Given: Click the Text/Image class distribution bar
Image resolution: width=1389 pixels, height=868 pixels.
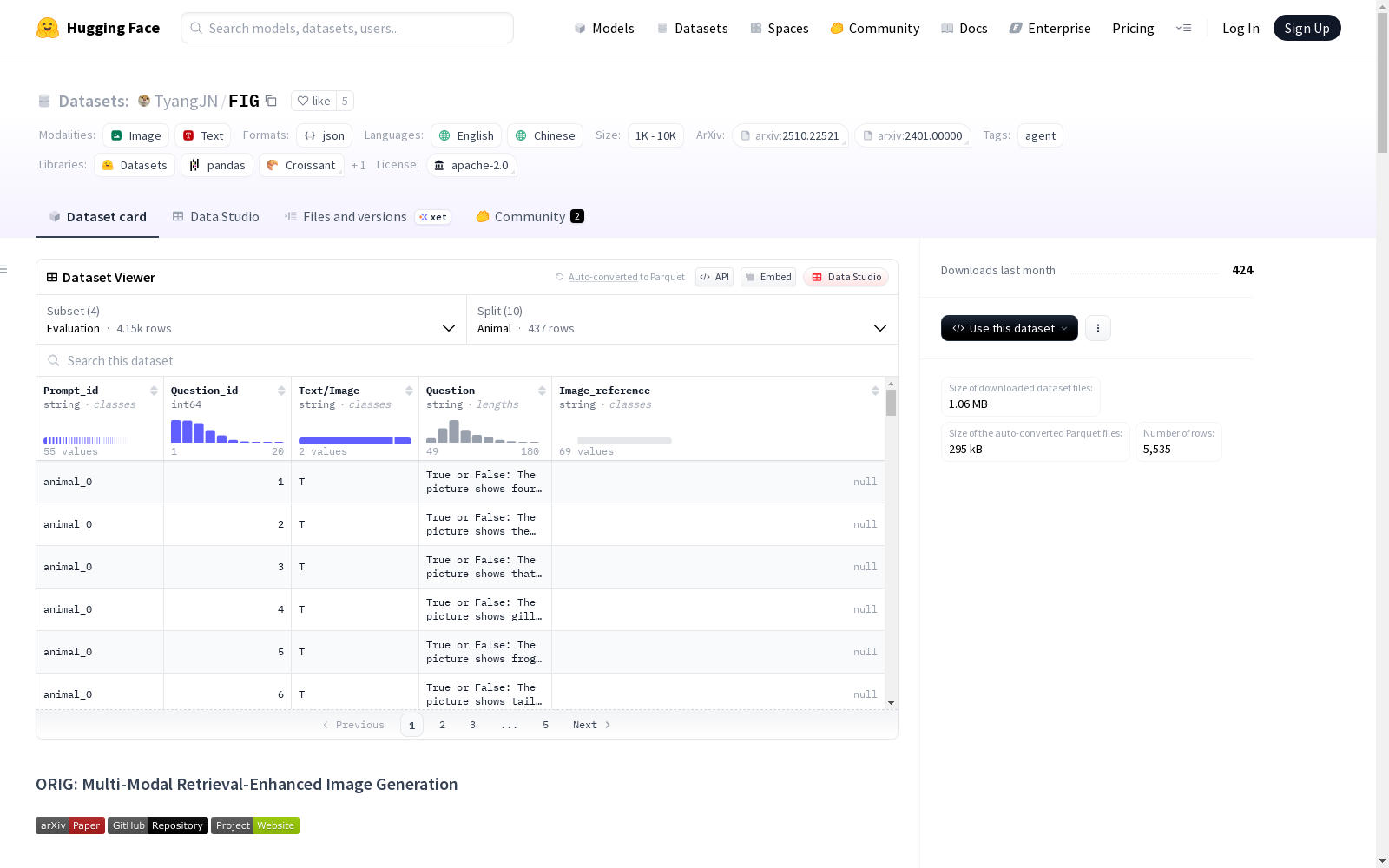Looking at the screenshot, I should pyautogui.click(x=355, y=441).
